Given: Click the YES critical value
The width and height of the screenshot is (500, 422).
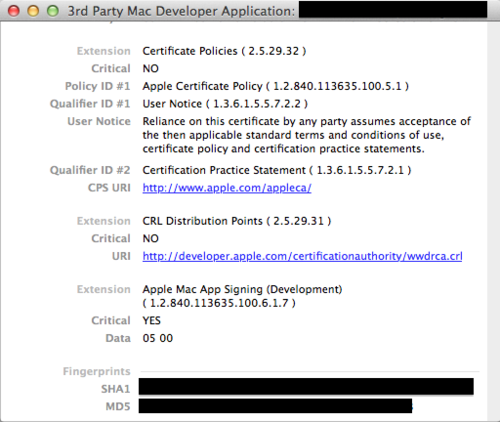Looking at the screenshot, I should pyautogui.click(x=152, y=321).
